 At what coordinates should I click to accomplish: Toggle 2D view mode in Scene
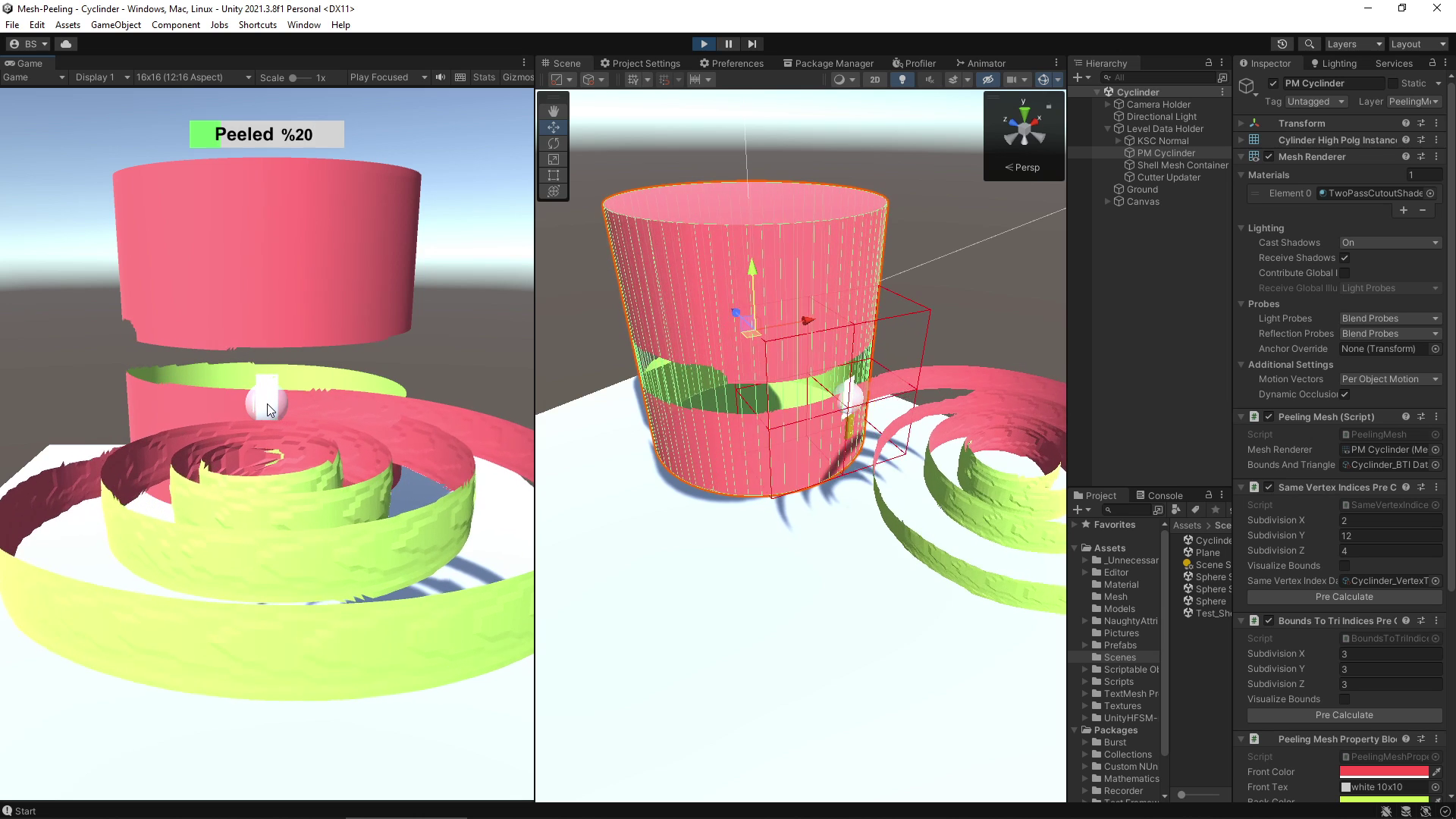pos(874,80)
